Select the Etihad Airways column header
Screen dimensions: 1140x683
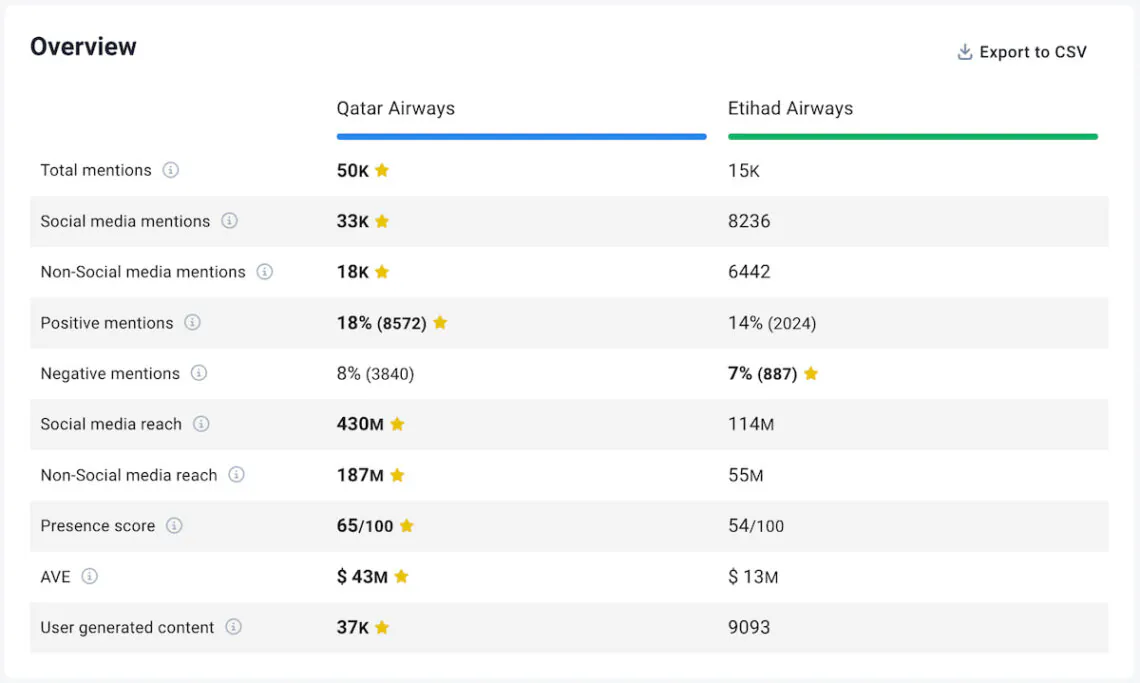(x=790, y=108)
